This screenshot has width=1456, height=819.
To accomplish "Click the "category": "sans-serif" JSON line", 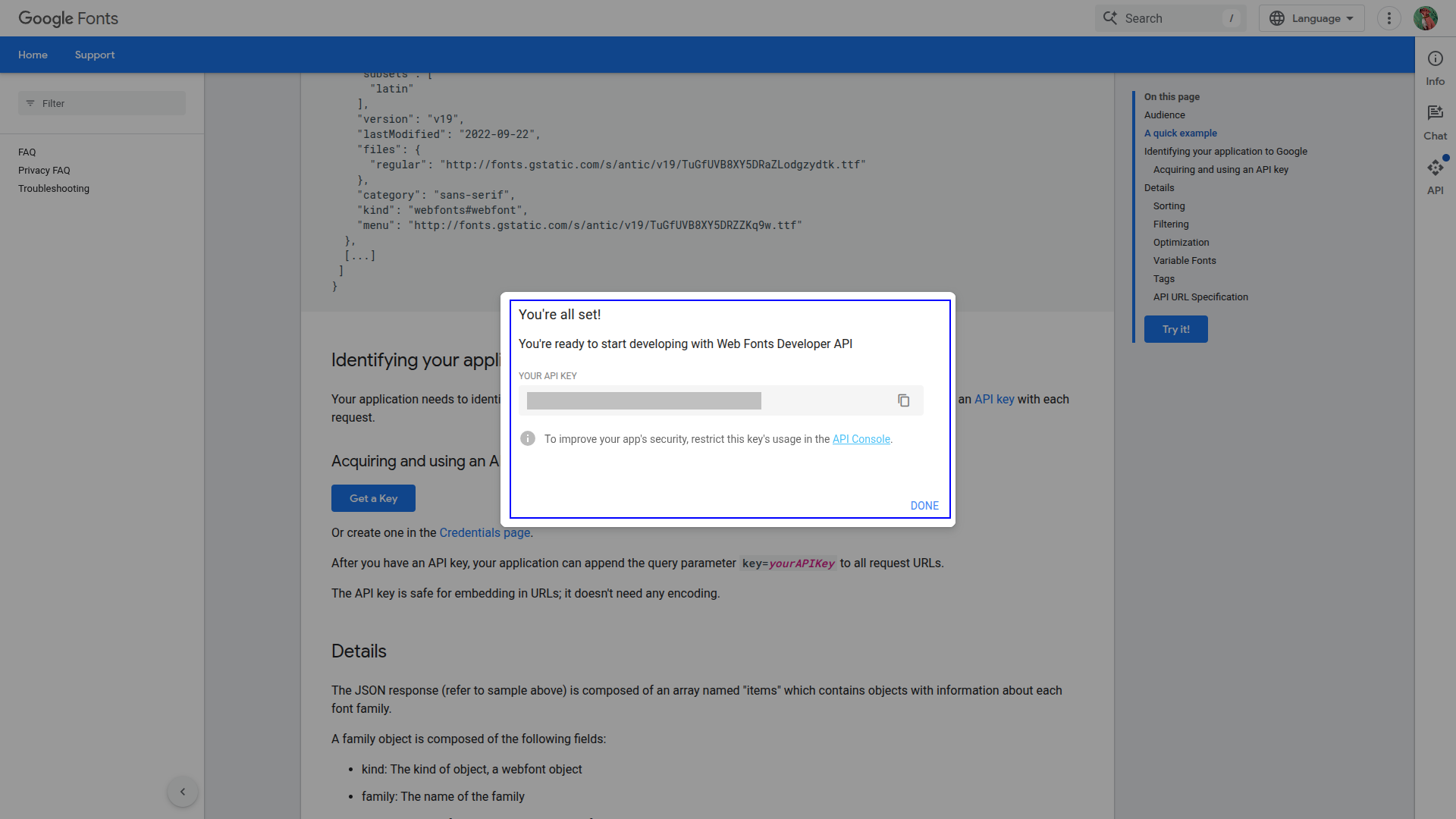I will click(x=436, y=195).
